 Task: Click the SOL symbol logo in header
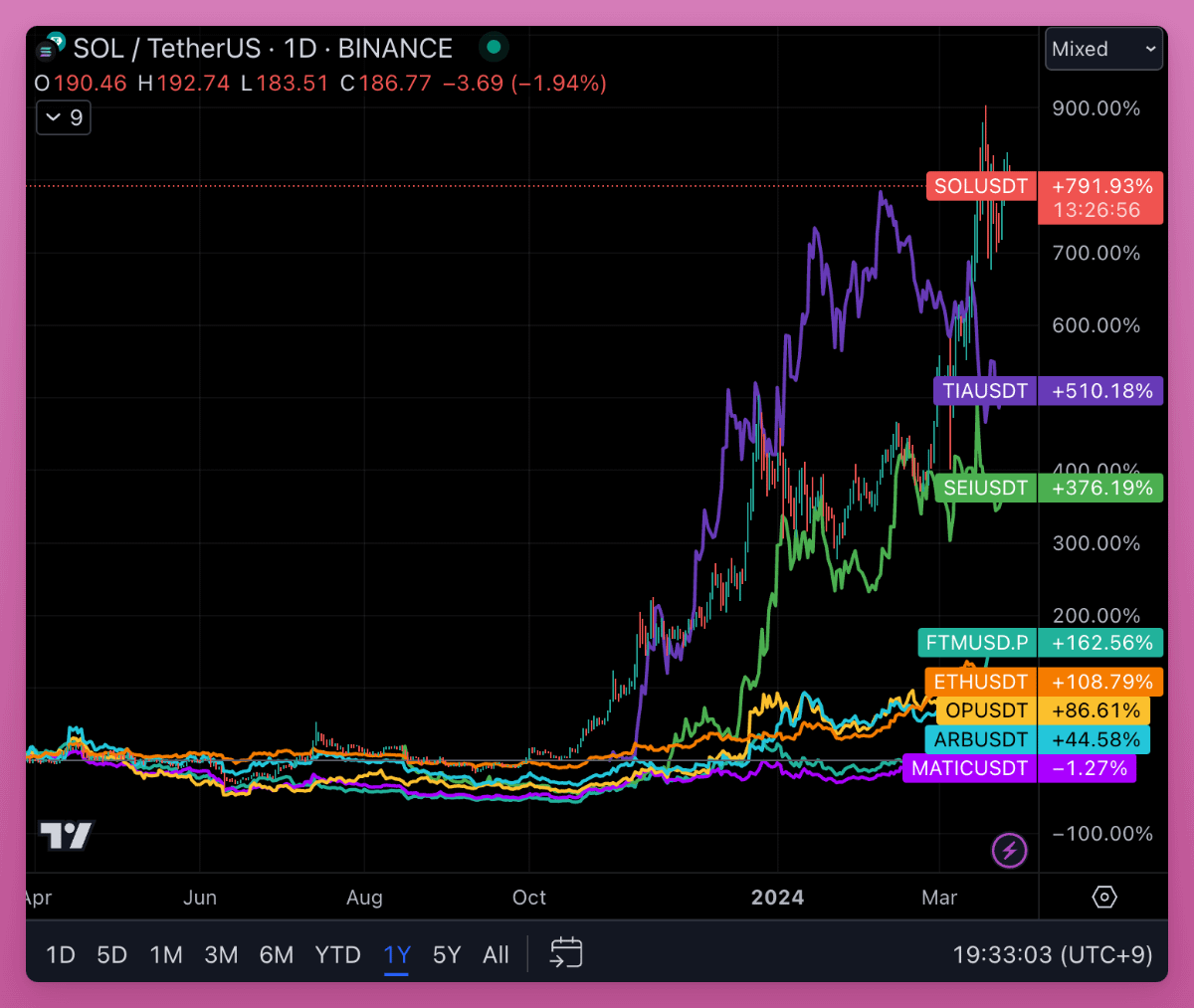pos(49,46)
